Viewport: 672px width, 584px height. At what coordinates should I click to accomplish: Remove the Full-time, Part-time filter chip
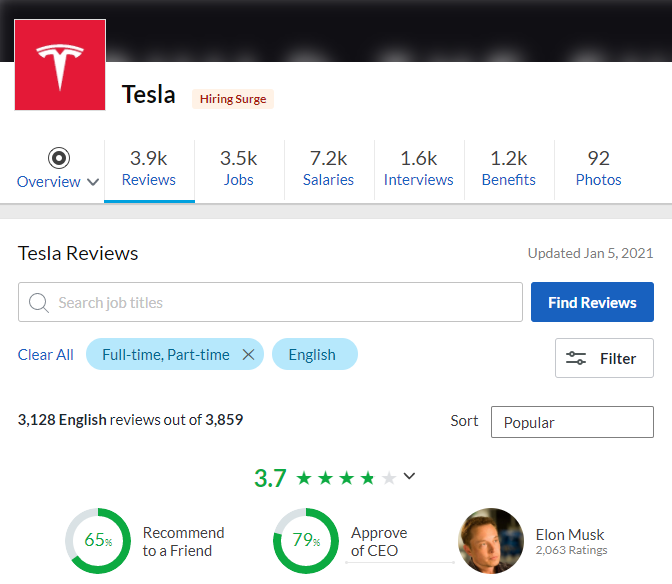point(249,355)
